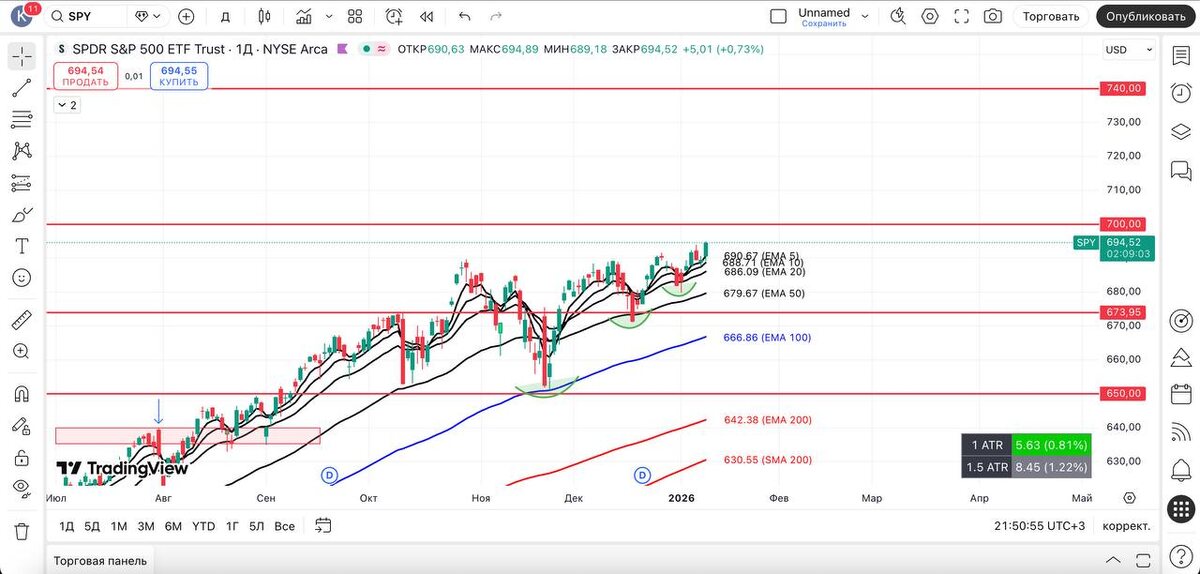Expand the indicators favorites dropdown arrow

pyautogui.click(x=329, y=17)
